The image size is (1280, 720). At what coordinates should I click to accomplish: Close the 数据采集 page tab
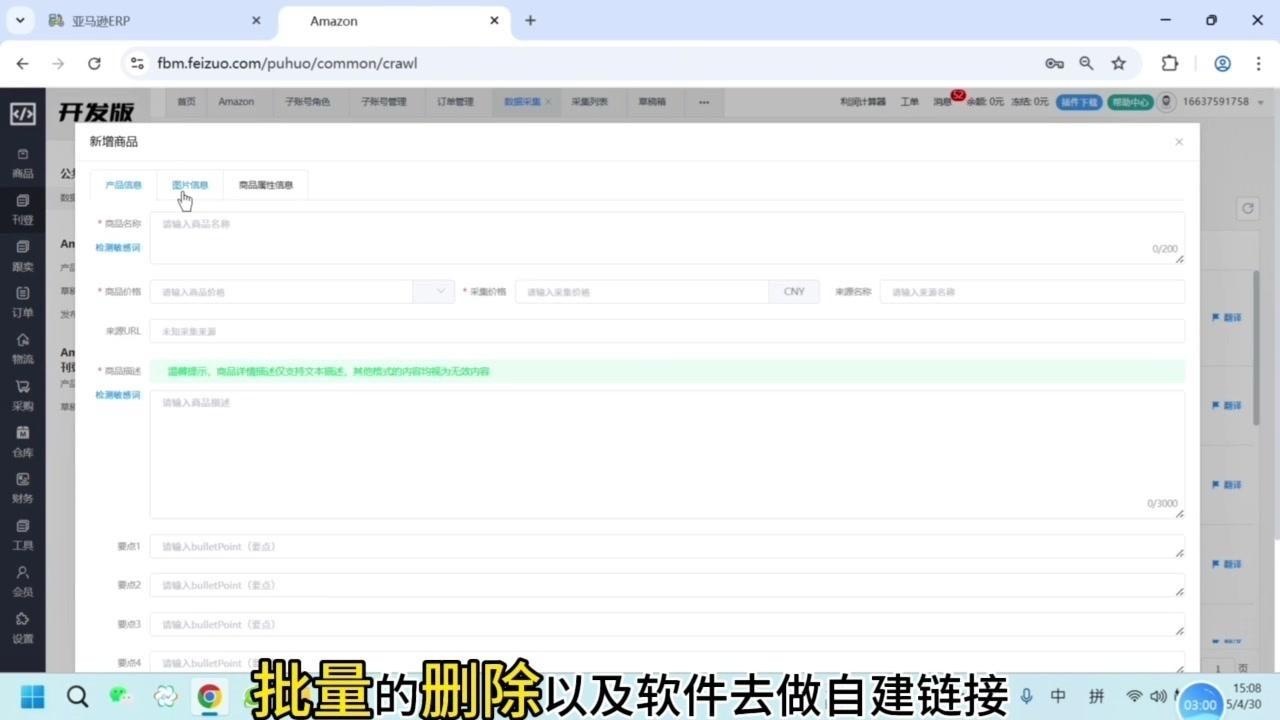(x=548, y=102)
